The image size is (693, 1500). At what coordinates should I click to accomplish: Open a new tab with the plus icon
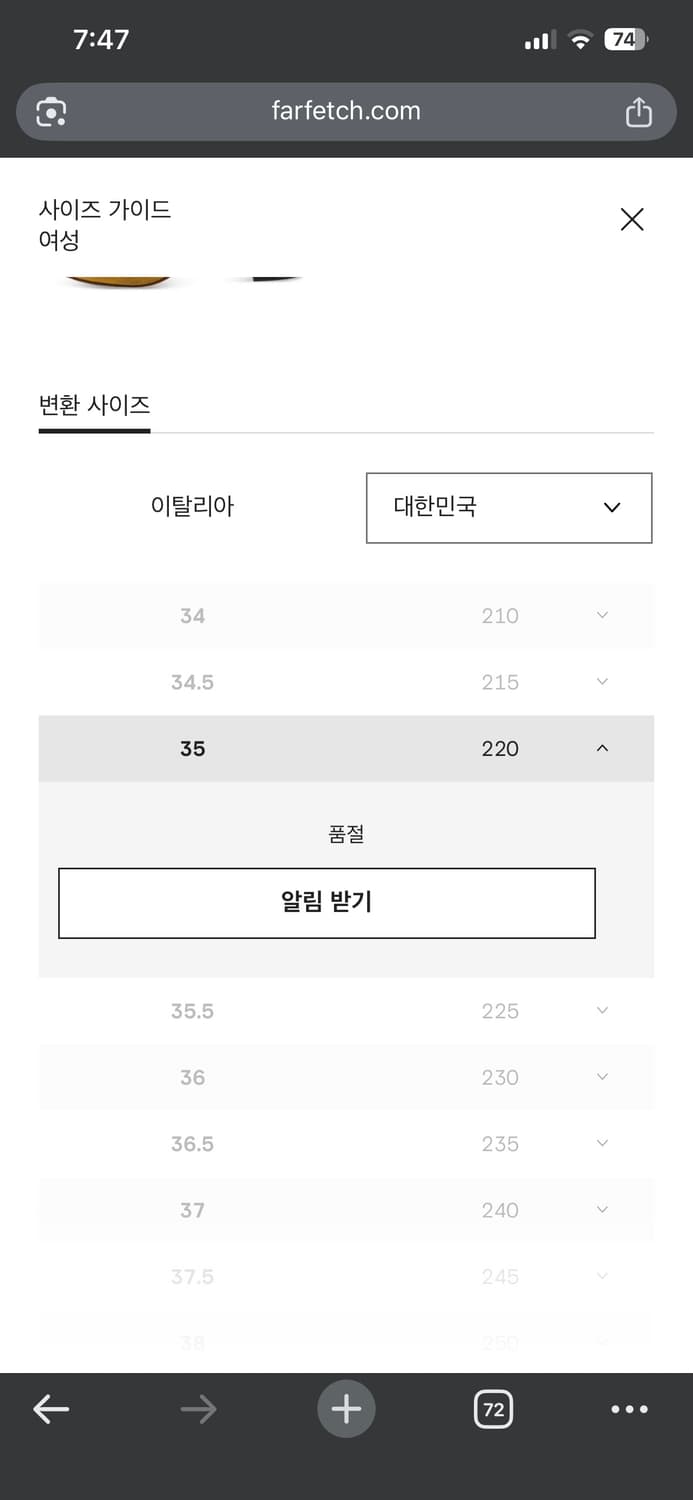(x=346, y=1409)
